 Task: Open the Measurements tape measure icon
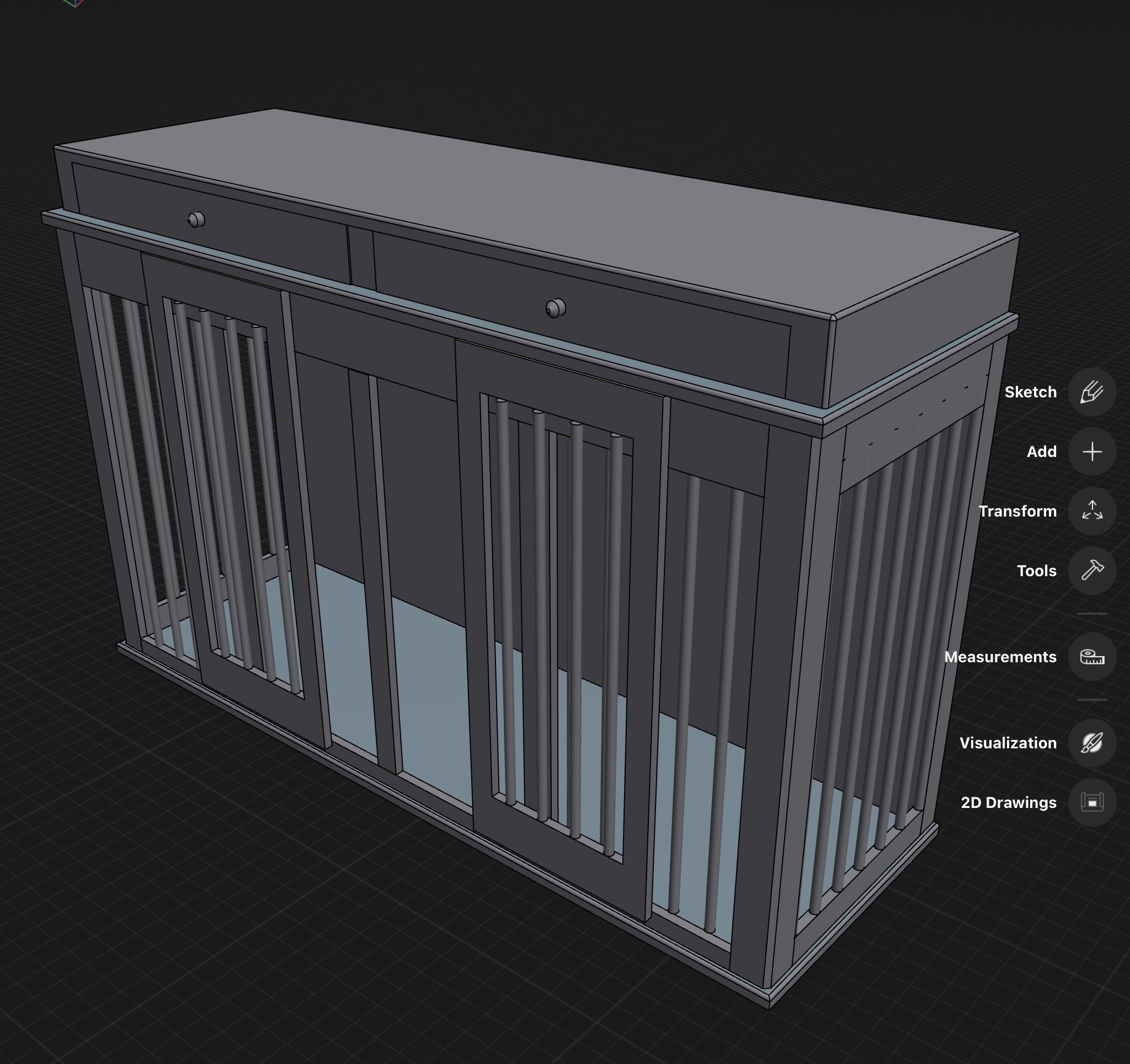[1092, 657]
